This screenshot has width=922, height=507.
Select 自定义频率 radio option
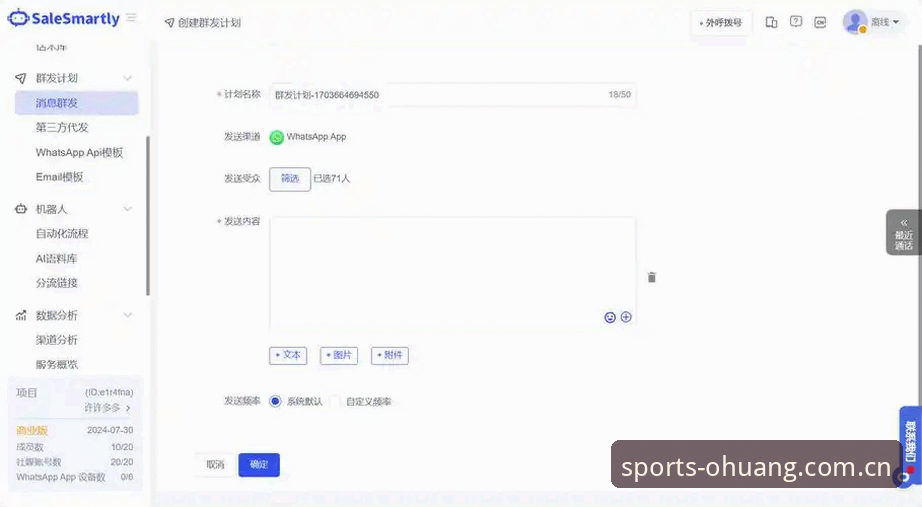[335, 401]
